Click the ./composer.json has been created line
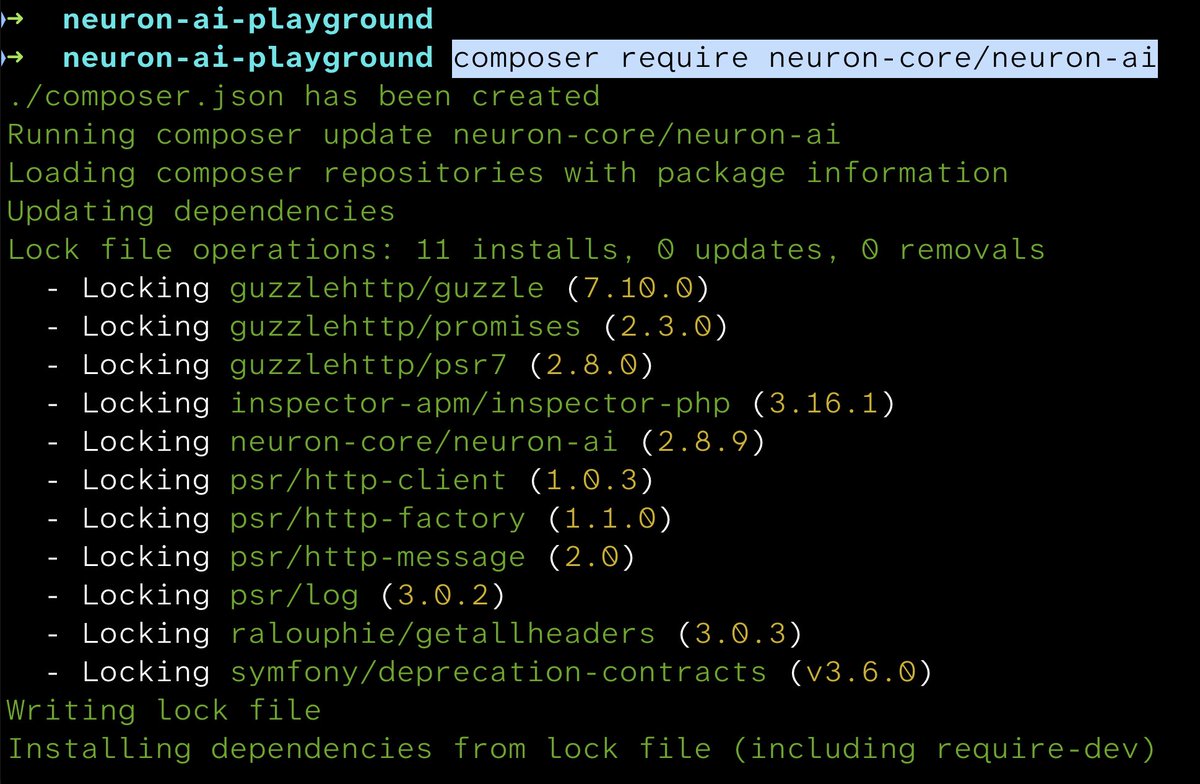 click(x=300, y=96)
